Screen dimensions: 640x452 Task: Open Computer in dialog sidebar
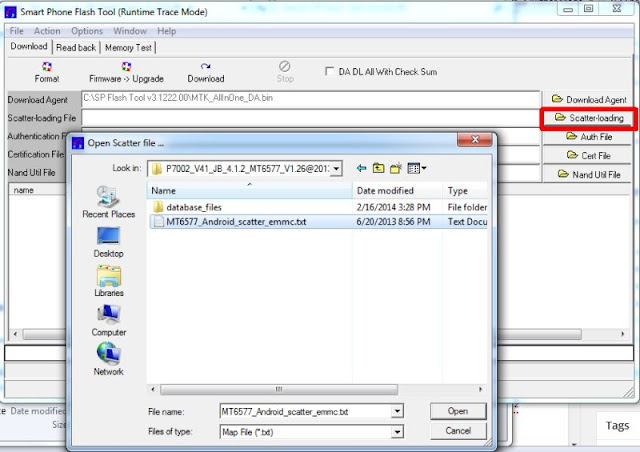point(109,321)
